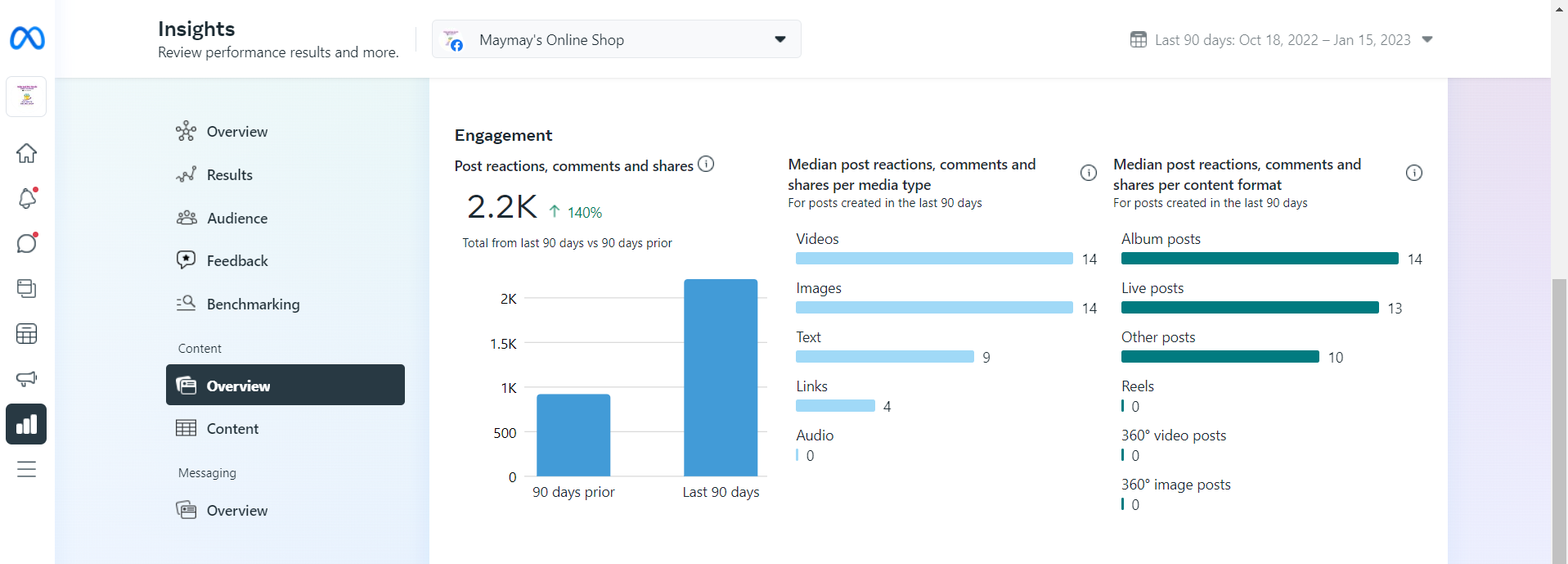
Task: Go to the Benchmarking section
Action: [253, 305]
